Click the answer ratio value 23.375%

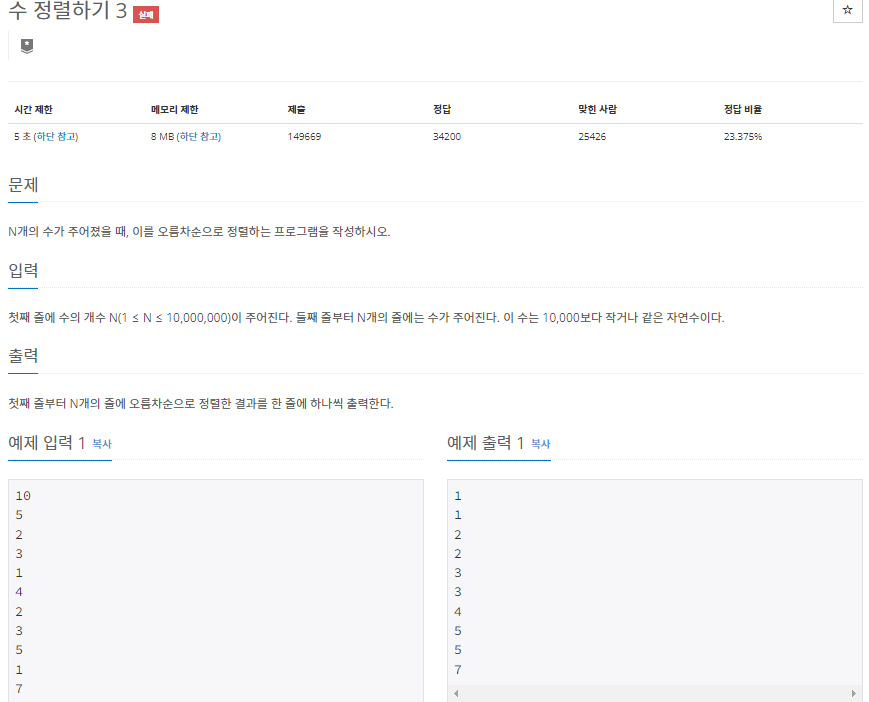743,136
